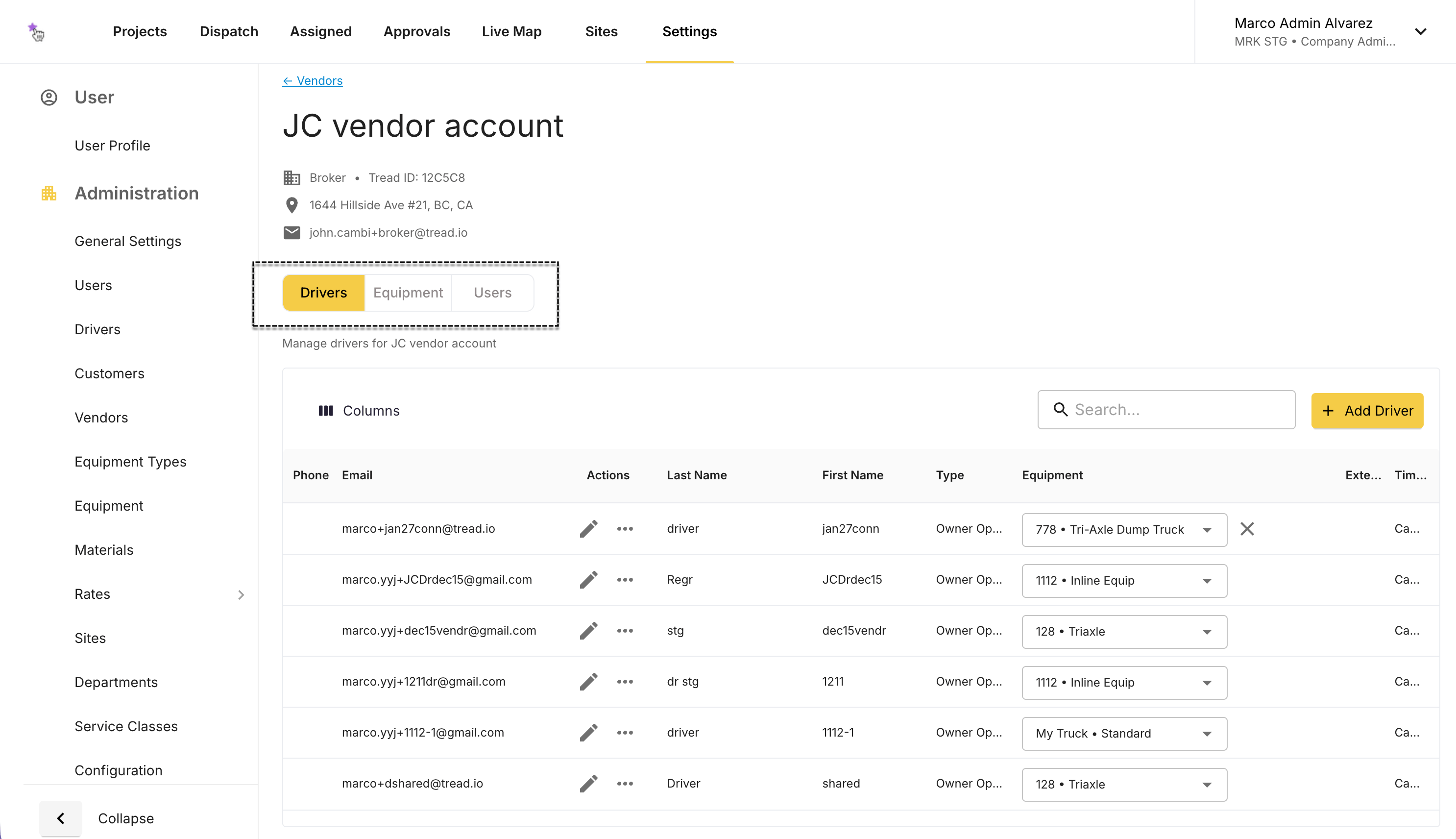Edit driver marco.yyj+JCDrdec15@gmail.com with pencil
Screen dimensions: 1456x839
click(x=588, y=580)
